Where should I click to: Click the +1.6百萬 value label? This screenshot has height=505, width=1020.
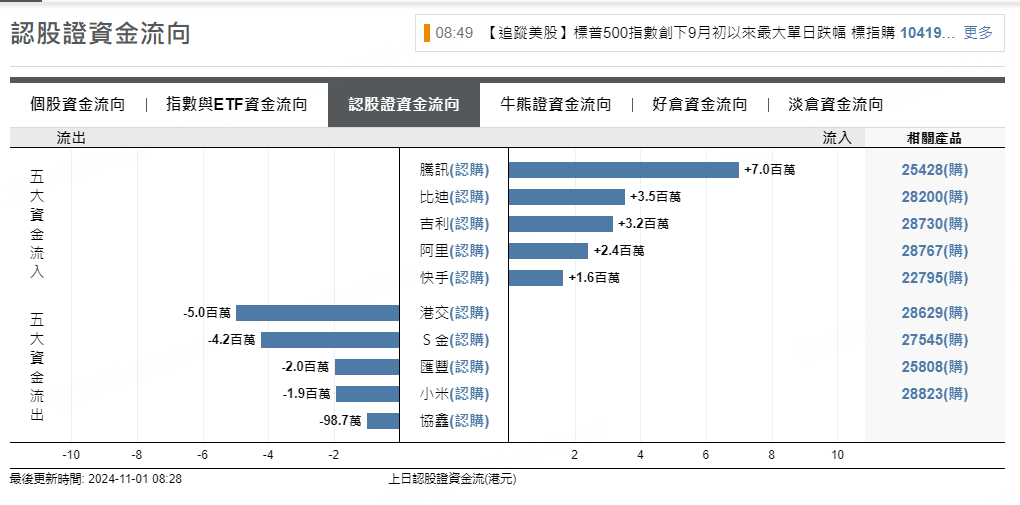[594, 278]
